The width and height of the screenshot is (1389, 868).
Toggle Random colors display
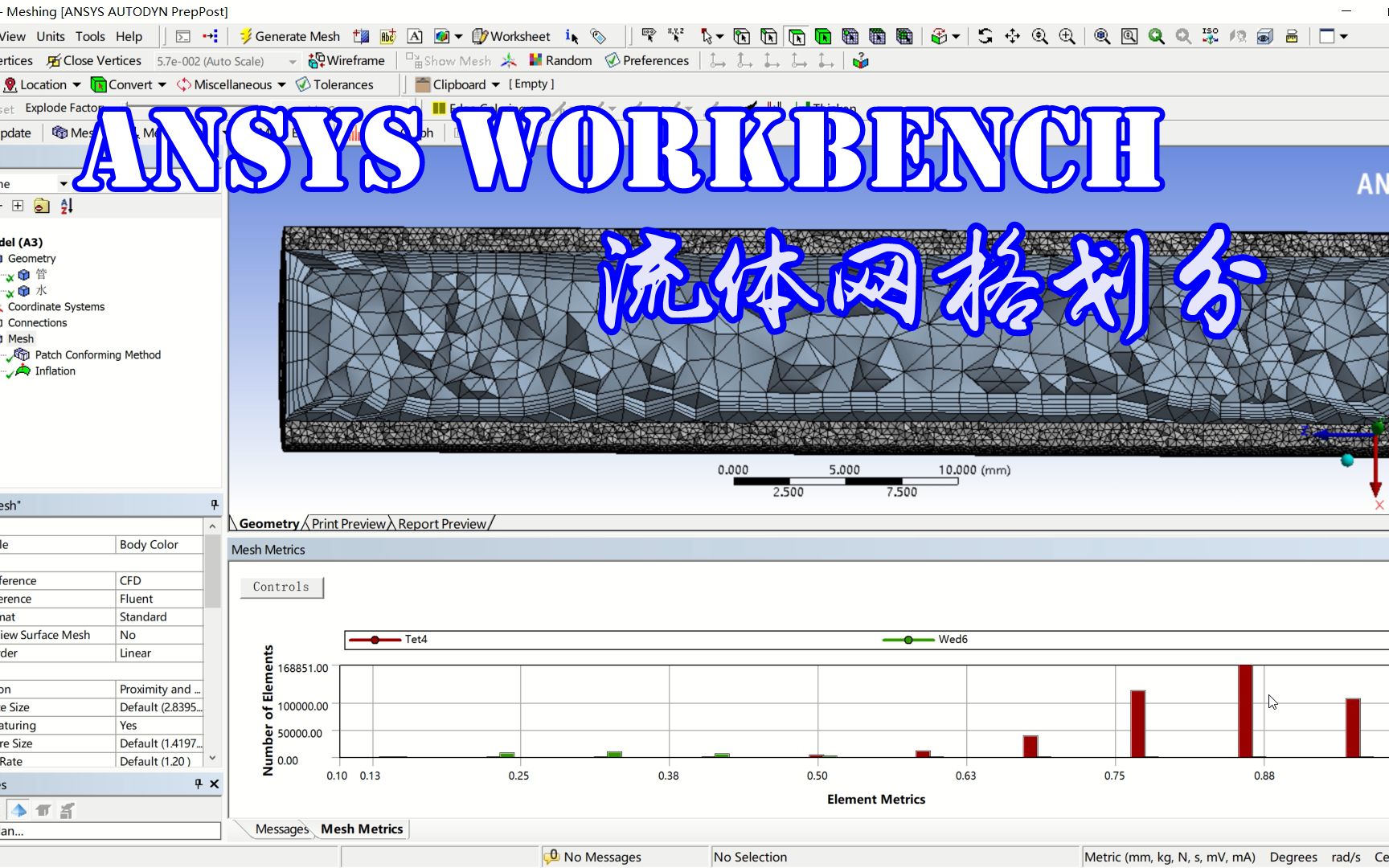(x=560, y=60)
